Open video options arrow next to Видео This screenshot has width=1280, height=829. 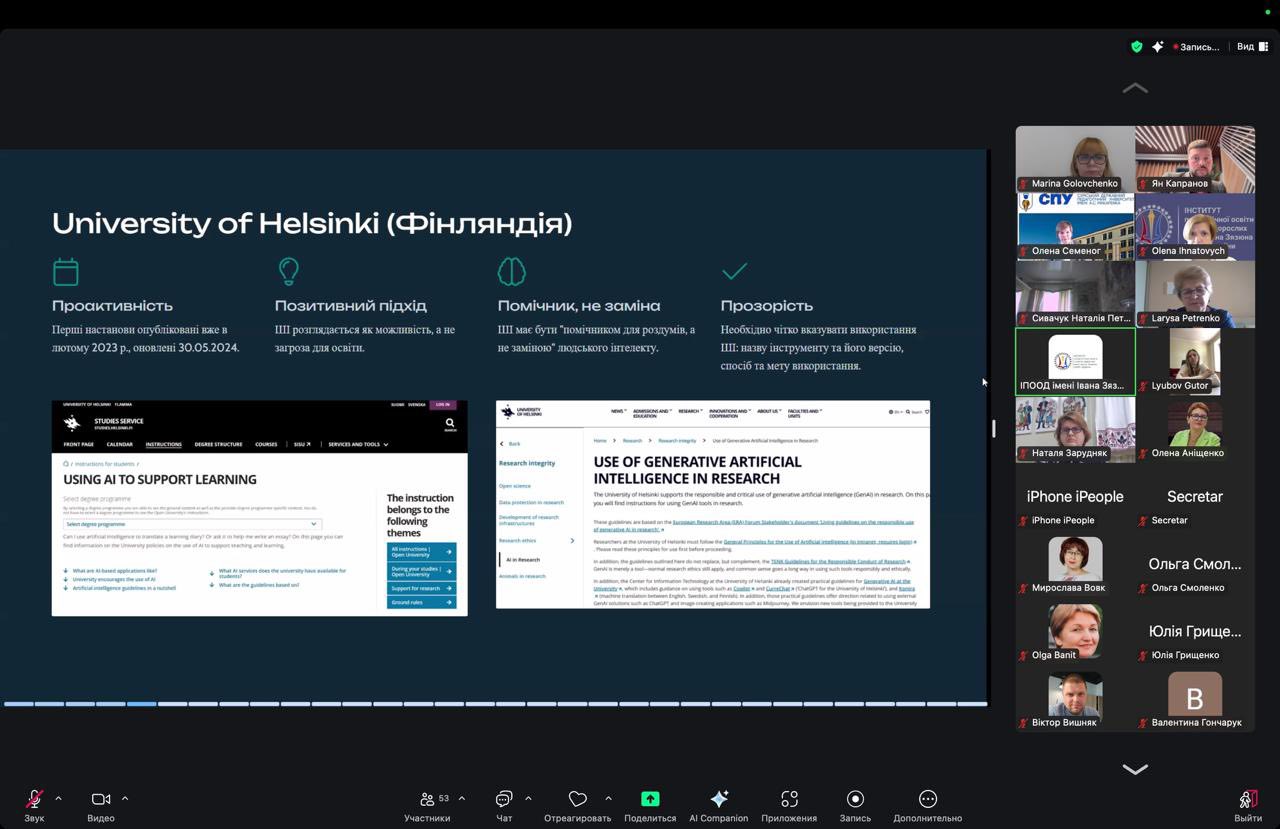[x=125, y=798]
